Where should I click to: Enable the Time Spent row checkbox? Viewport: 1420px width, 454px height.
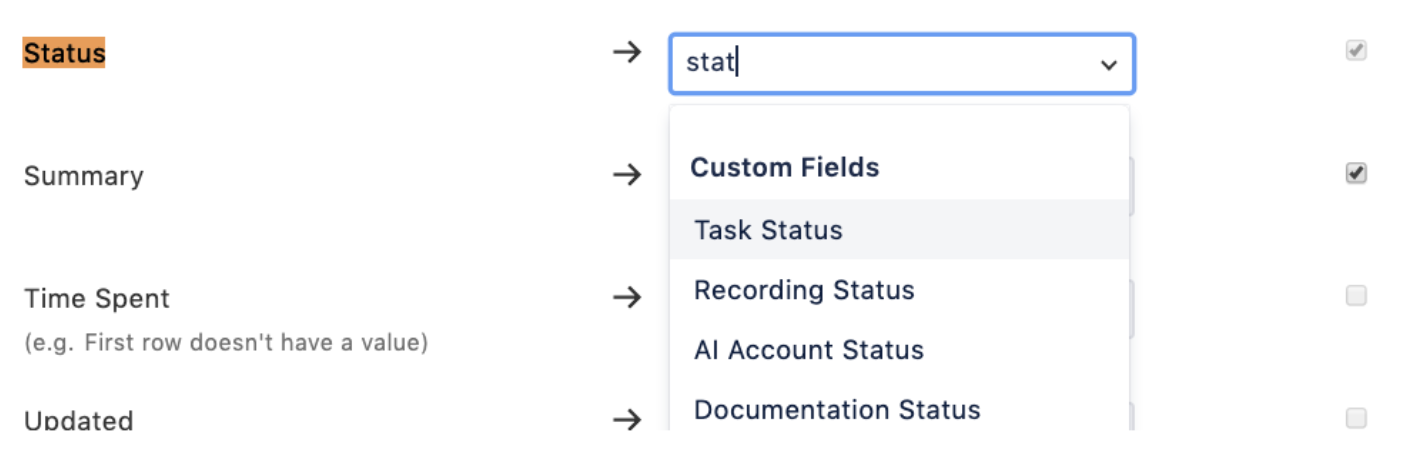click(1356, 295)
